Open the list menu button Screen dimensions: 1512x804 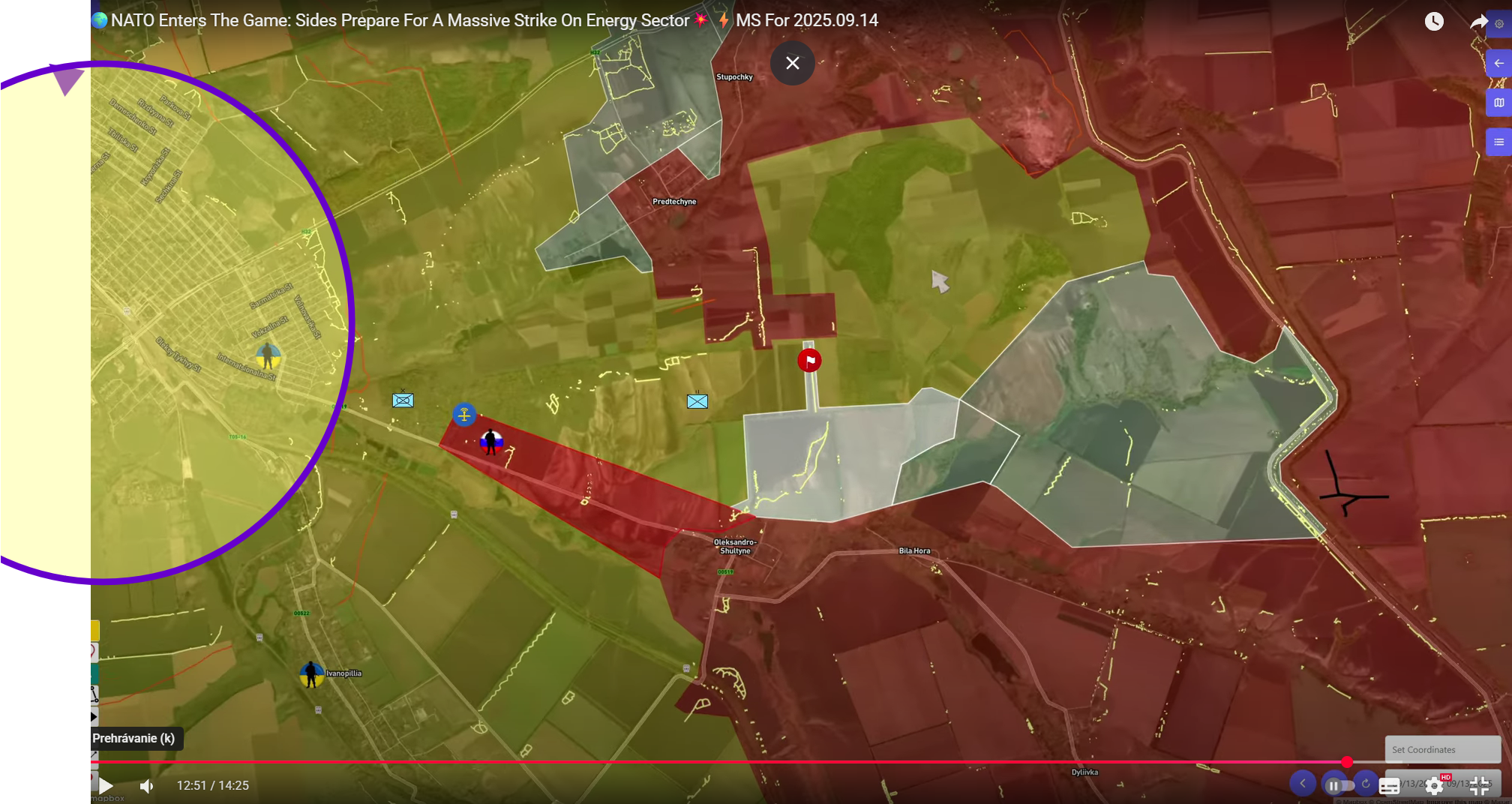pos(1498,142)
